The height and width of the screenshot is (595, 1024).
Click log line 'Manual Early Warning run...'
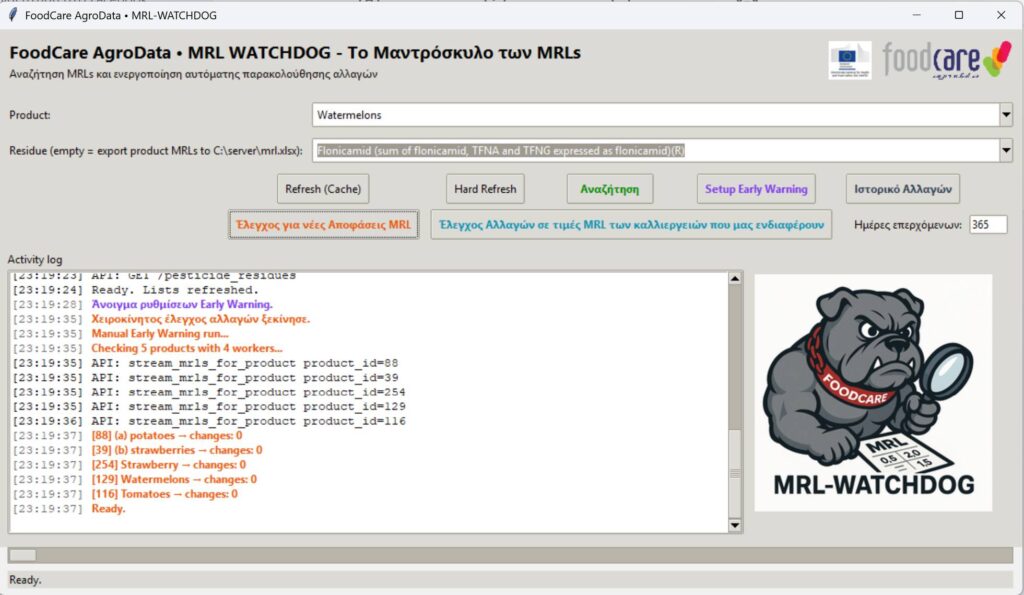[159, 333]
